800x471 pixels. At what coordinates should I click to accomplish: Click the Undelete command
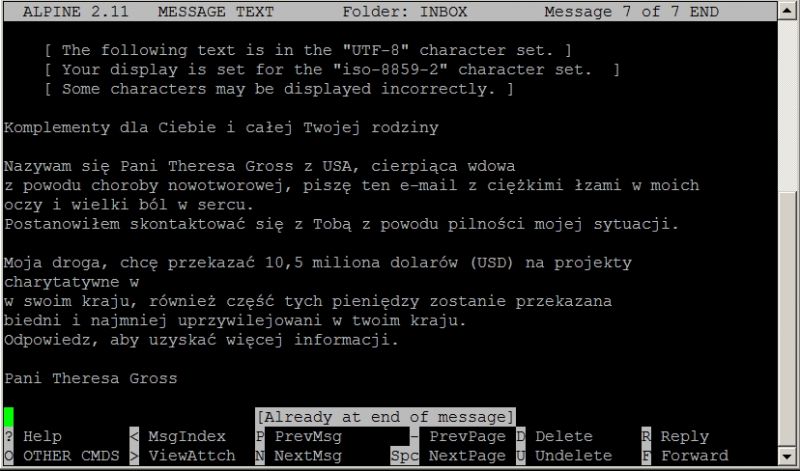pos(573,455)
